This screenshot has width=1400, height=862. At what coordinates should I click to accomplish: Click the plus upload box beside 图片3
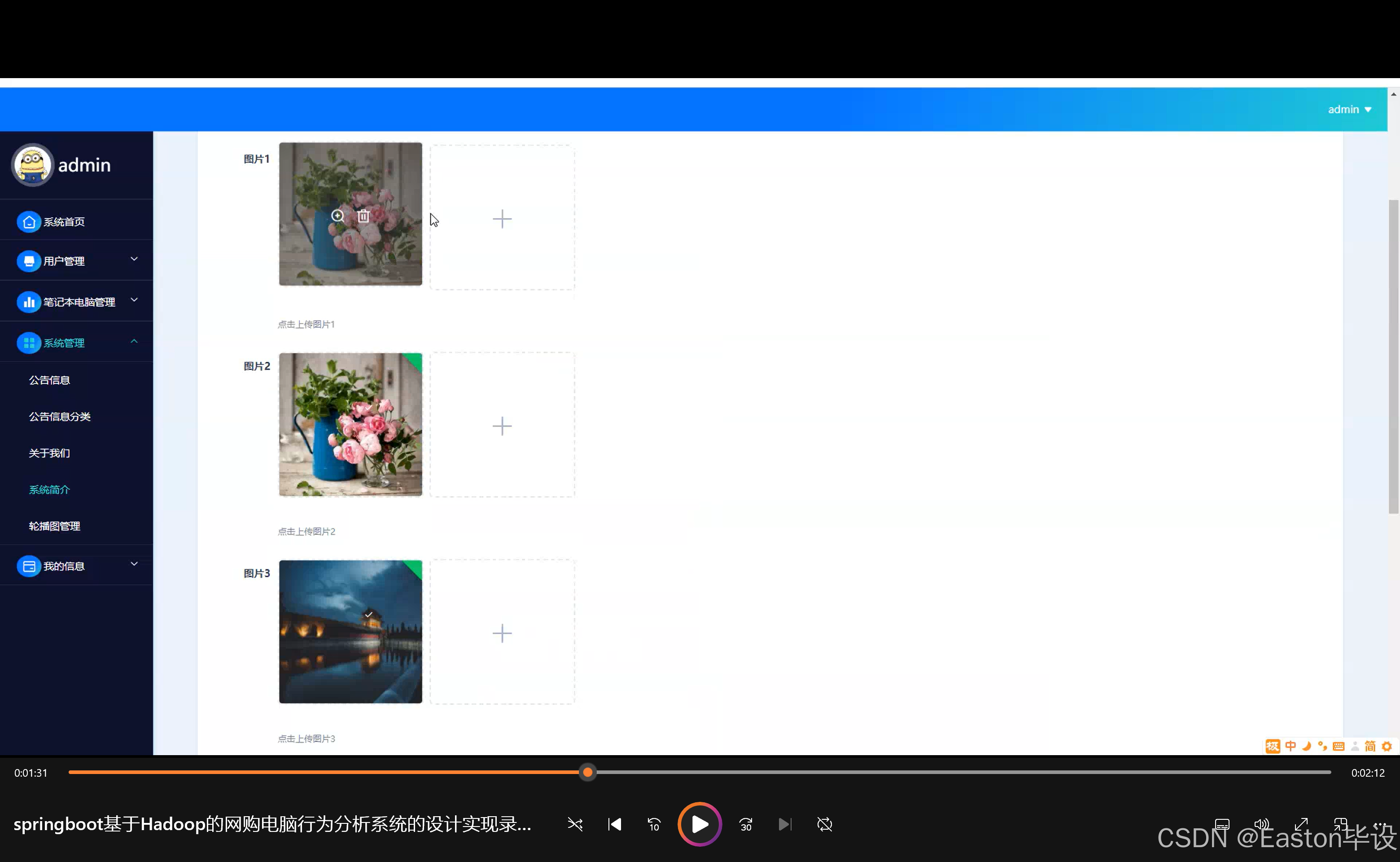(x=502, y=632)
